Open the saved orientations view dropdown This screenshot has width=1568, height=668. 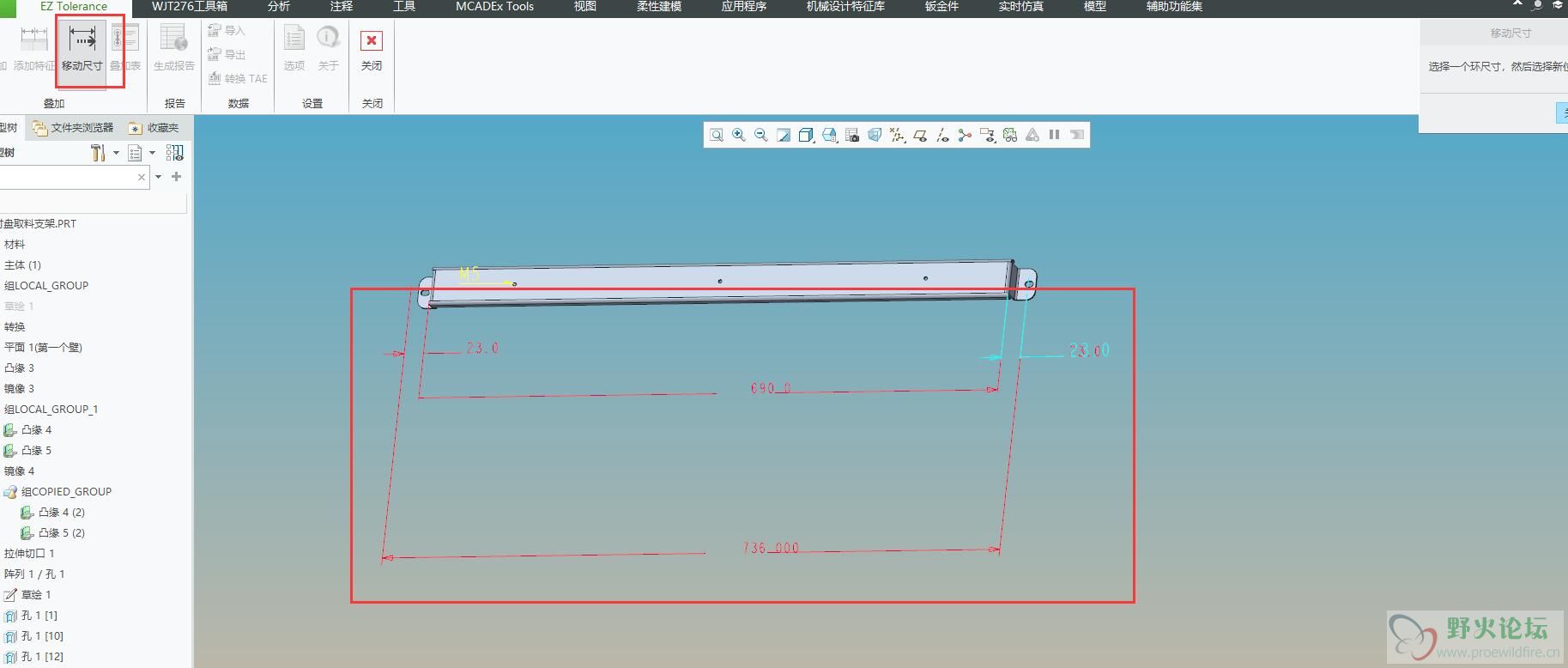[x=829, y=135]
